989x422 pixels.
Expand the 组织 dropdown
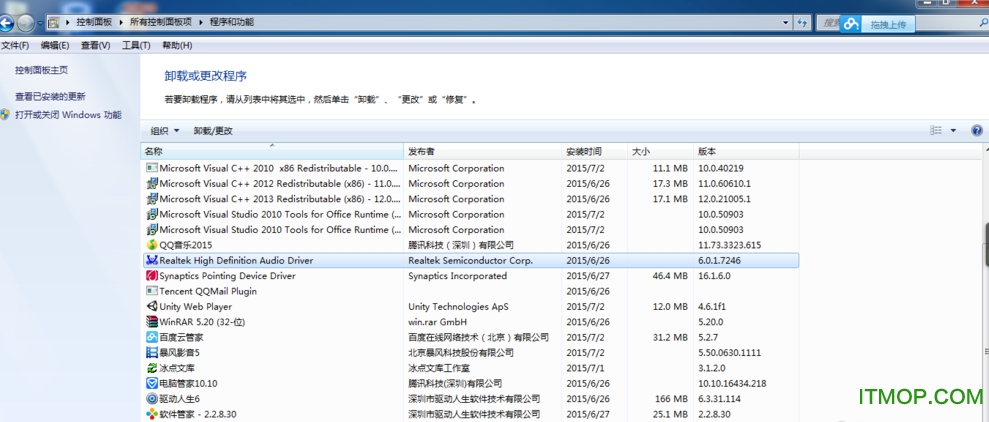[x=165, y=131]
